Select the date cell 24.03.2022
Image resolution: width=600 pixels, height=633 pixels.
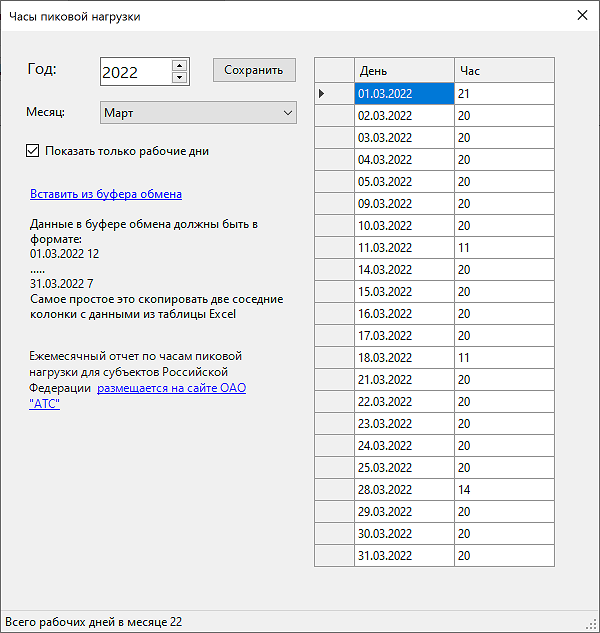405,446
